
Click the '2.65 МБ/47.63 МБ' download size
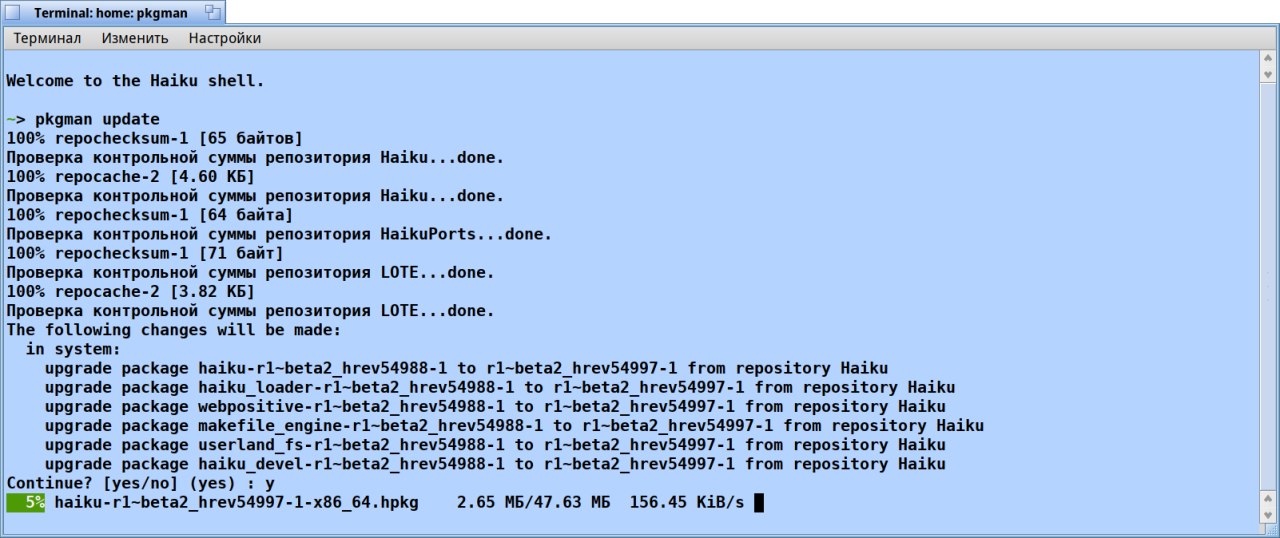click(534, 502)
